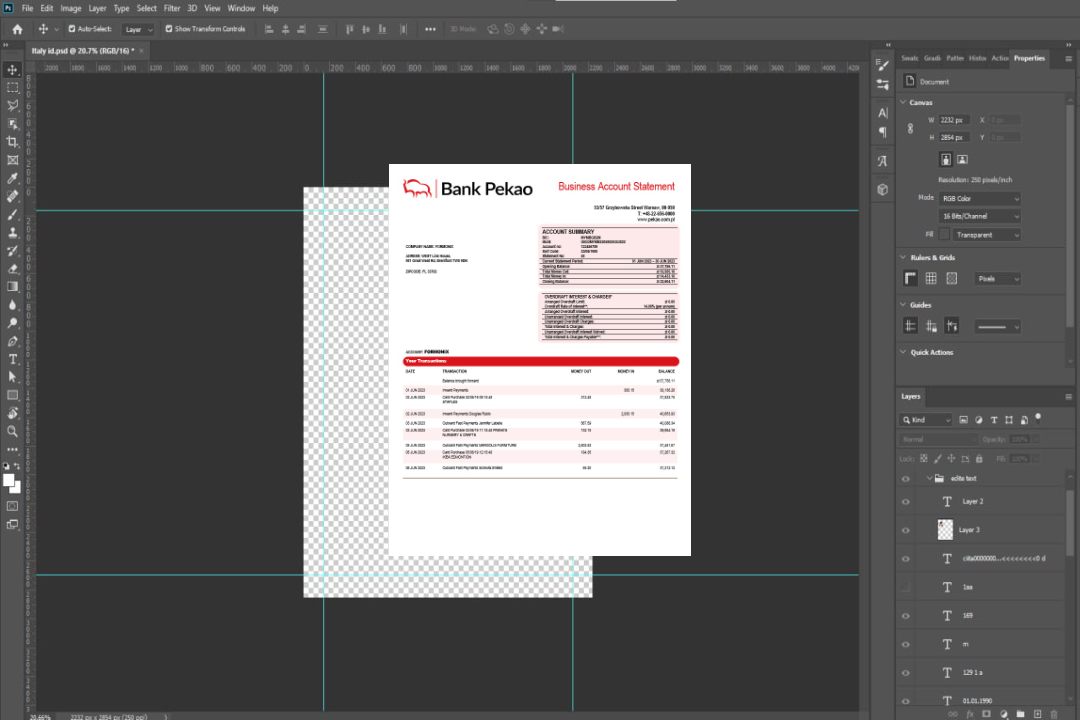The height and width of the screenshot is (720, 1080).
Task: Switch to the Properties tab
Action: tap(1029, 58)
